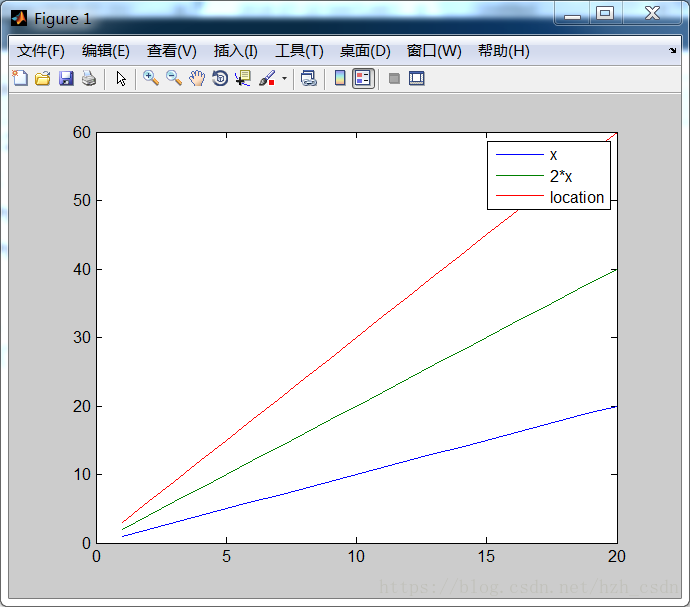Activate the Zoom Out tool
690x607 pixels.
point(174,78)
